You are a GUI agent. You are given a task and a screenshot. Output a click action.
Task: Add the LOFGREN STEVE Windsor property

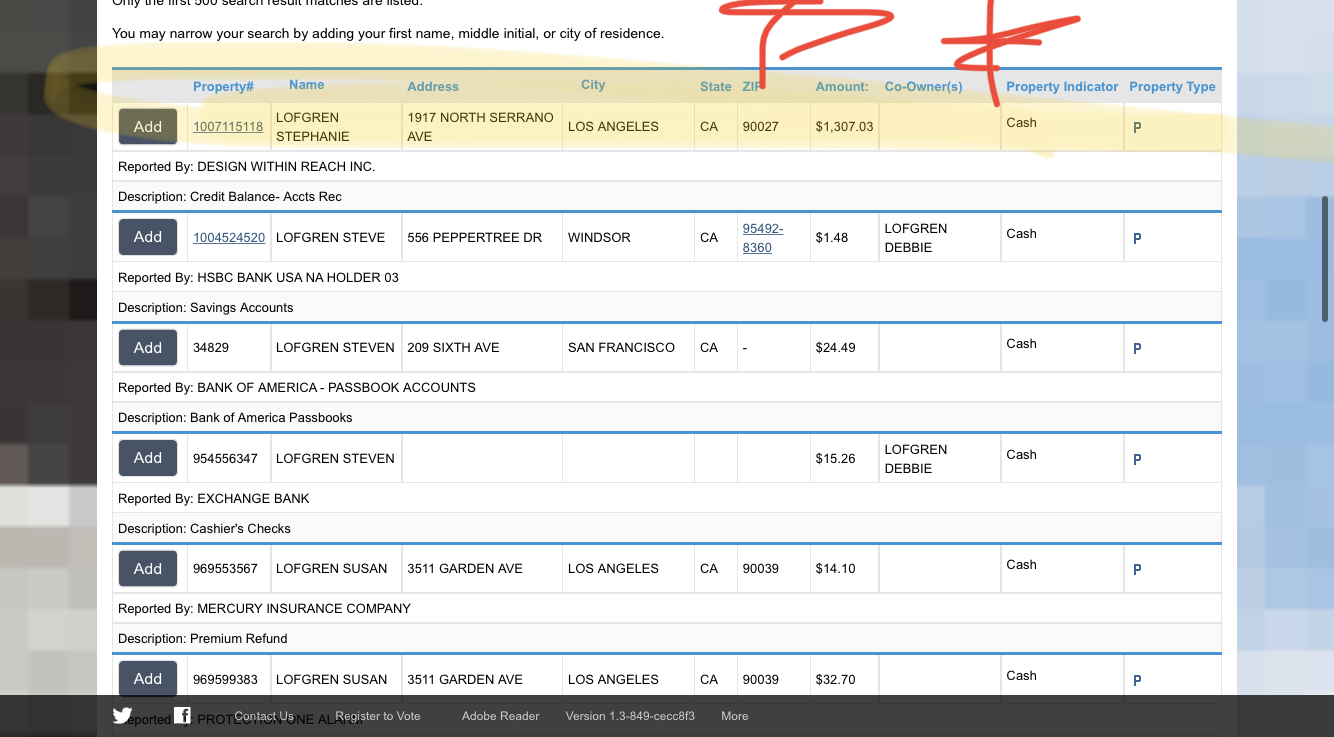tap(148, 237)
